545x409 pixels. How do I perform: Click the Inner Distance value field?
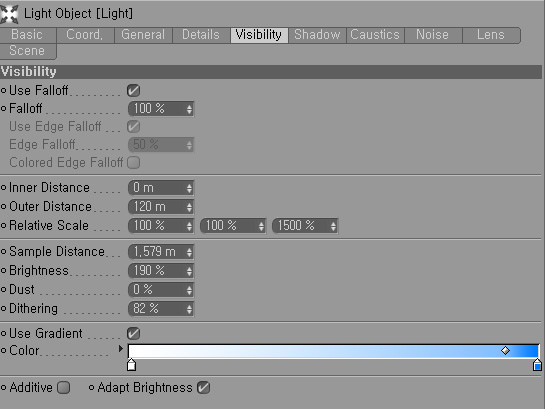point(161,188)
